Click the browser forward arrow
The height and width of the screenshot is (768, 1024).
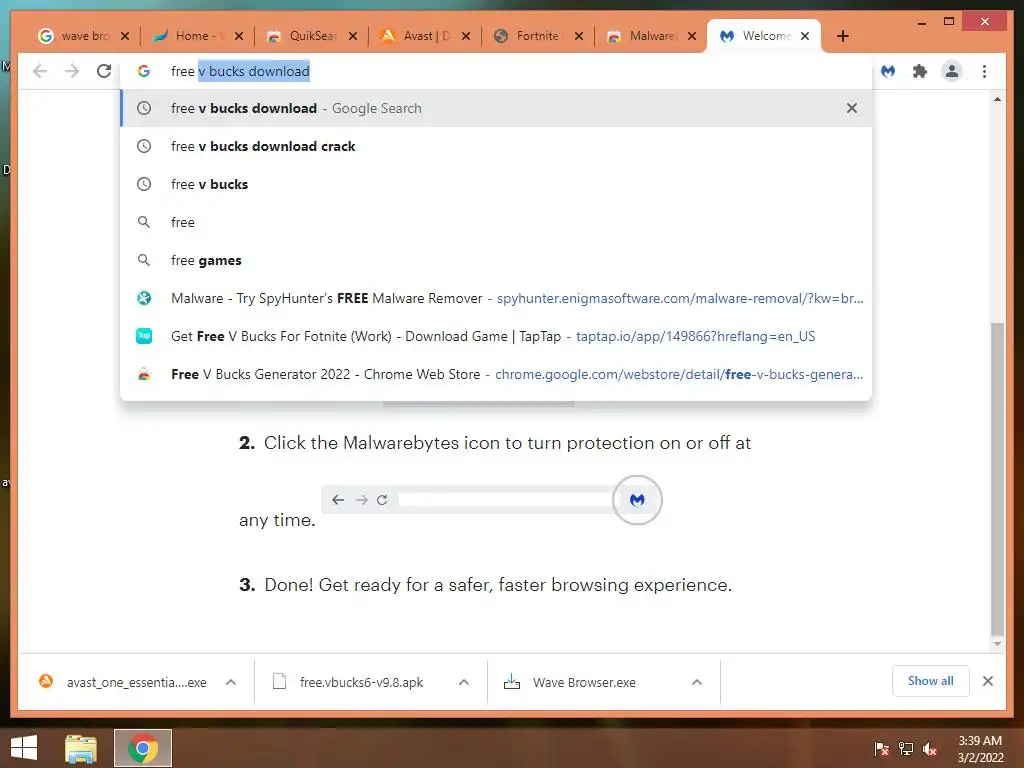72,71
